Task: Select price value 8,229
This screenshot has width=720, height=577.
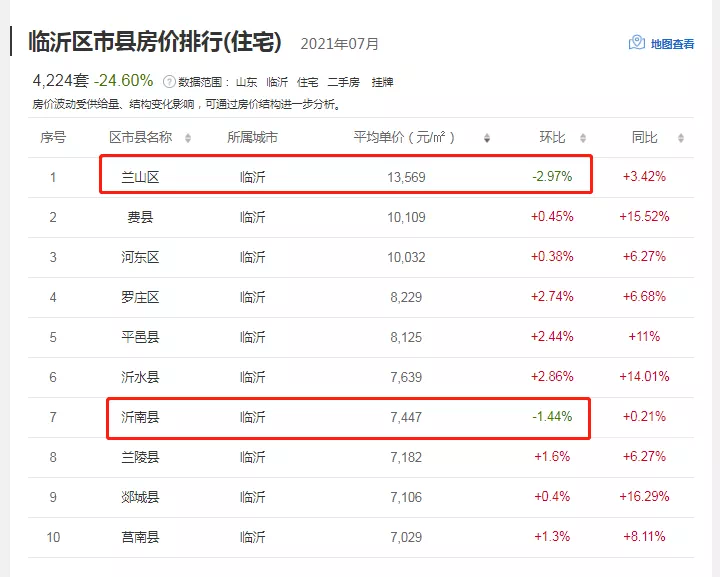Action: tap(406, 297)
